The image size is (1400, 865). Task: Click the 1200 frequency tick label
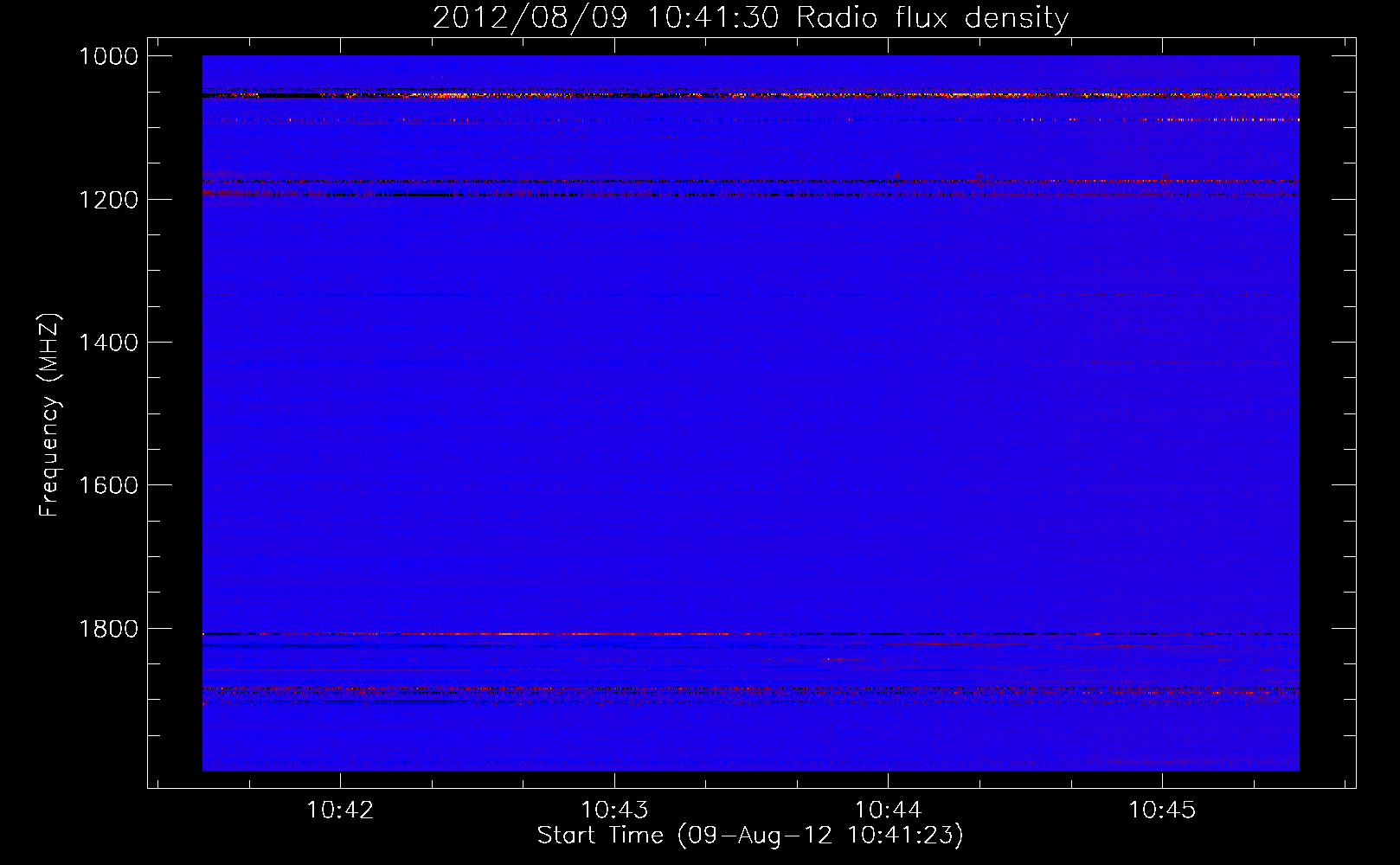point(108,200)
